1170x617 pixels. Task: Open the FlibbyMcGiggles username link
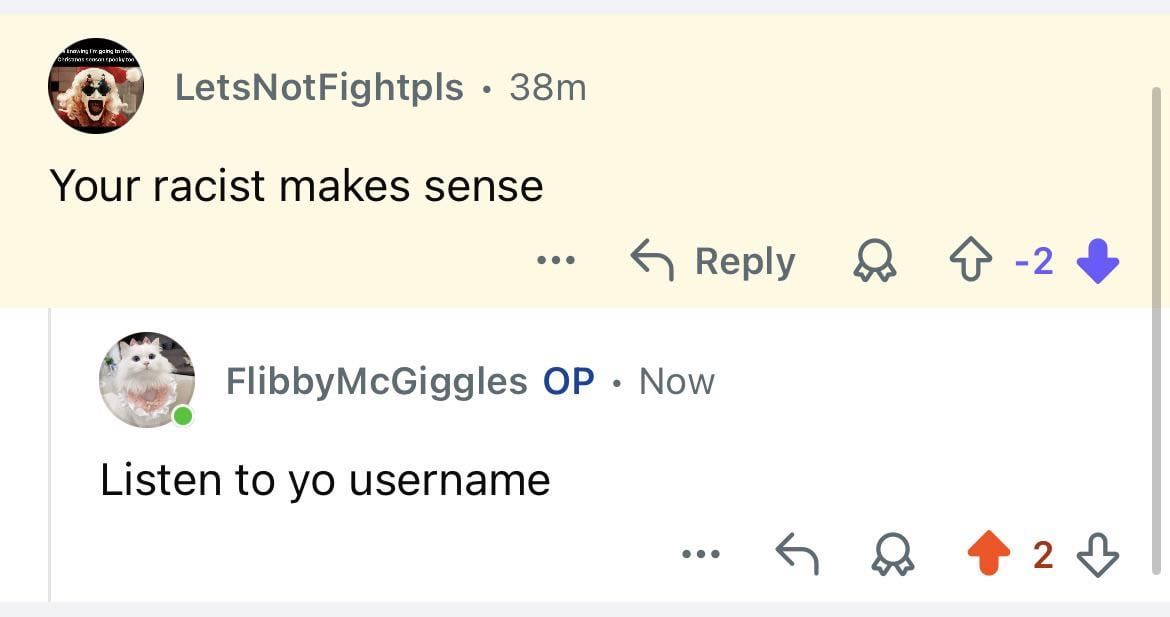click(x=376, y=381)
